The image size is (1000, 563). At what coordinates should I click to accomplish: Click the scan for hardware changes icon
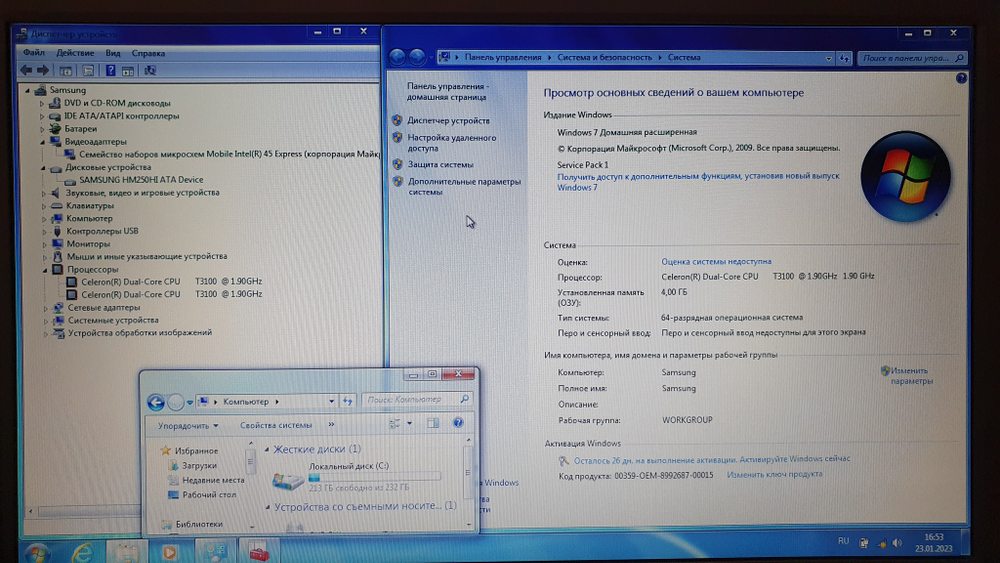pyautogui.click(x=150, y=71)
